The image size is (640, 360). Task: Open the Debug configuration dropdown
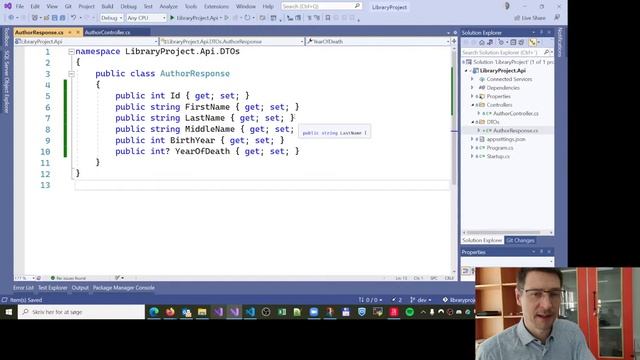[x=111, y=18]
